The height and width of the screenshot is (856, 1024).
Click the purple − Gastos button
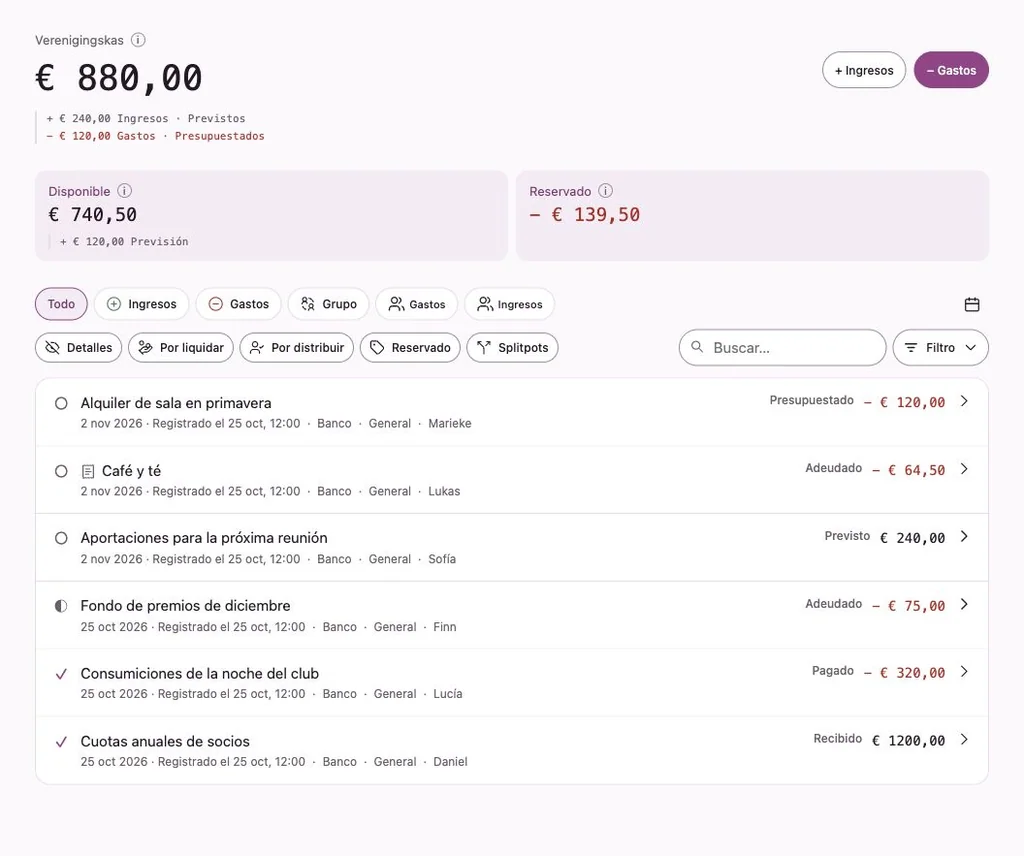pos(952,70)
